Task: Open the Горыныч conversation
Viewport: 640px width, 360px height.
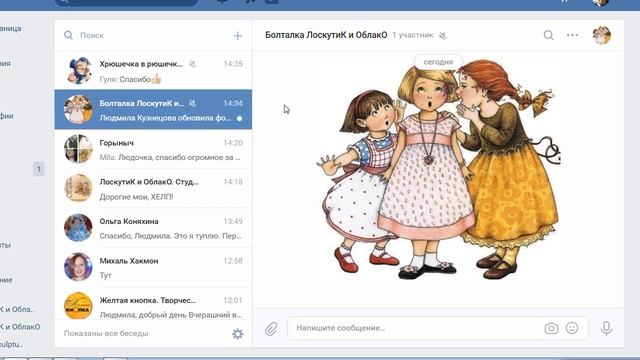Action: click(153, 149)
